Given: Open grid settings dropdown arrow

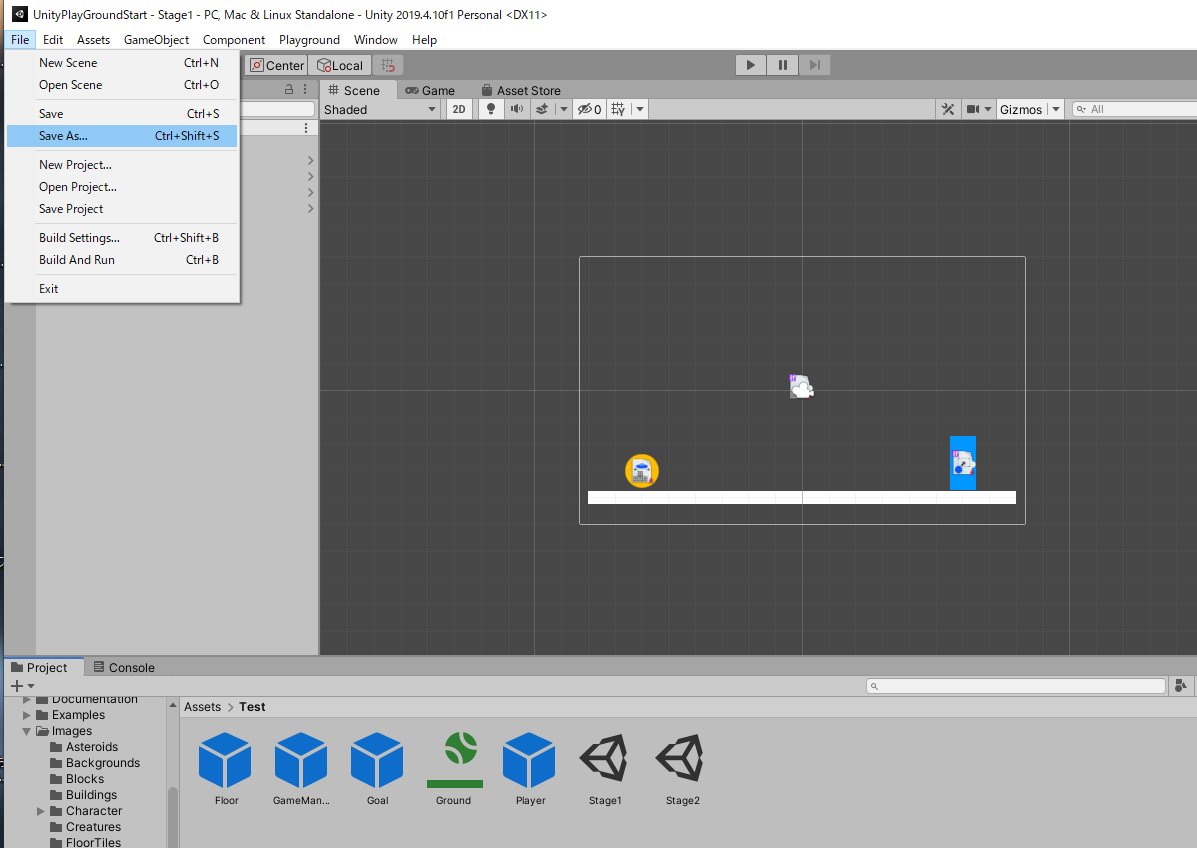Looking at the screenshot, I should coord(640,109).
